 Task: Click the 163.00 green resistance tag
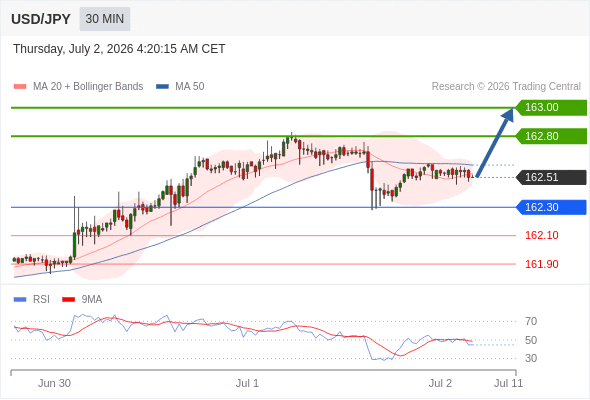tap(551, 107)
